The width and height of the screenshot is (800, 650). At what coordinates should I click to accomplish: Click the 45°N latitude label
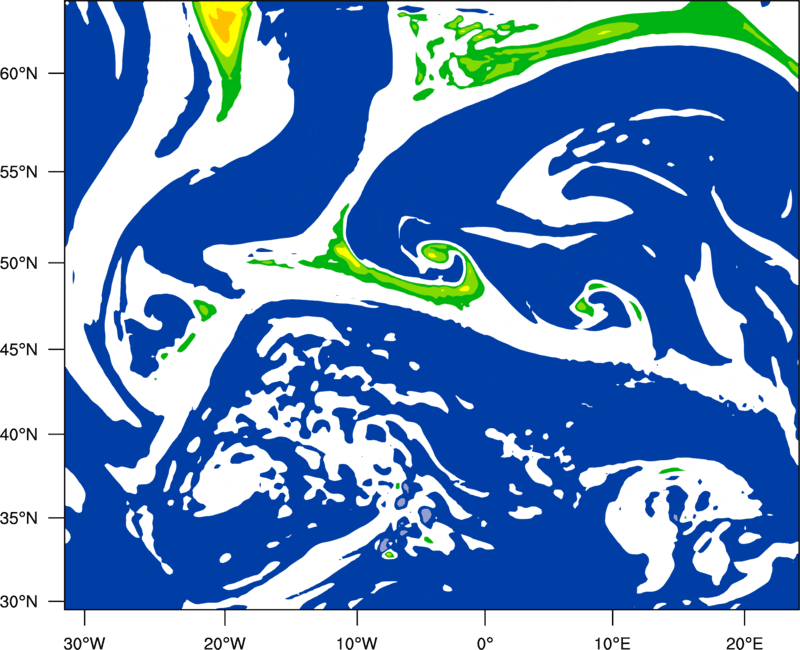pos(19,349)
